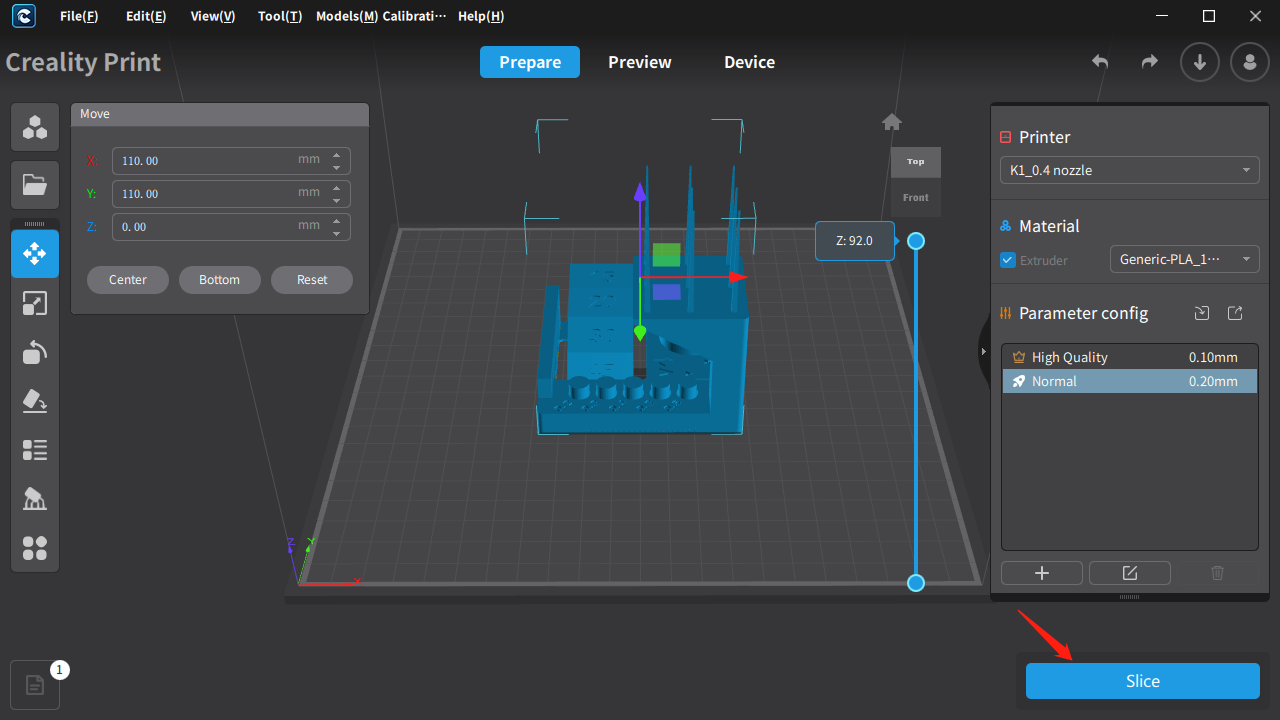Select the High Quality 0.10mm profile
Screen dimensions: 1280x720
pyautogui.click(x=1130, y=357)
